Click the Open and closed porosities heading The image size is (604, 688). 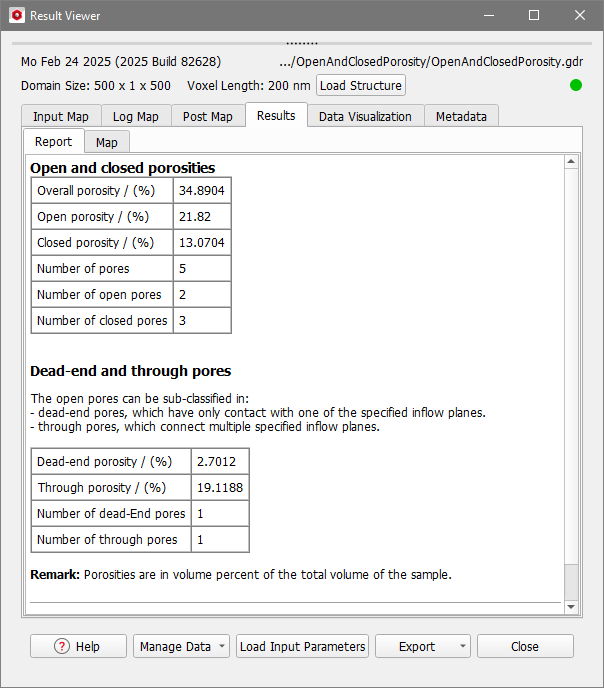(122, 168)
